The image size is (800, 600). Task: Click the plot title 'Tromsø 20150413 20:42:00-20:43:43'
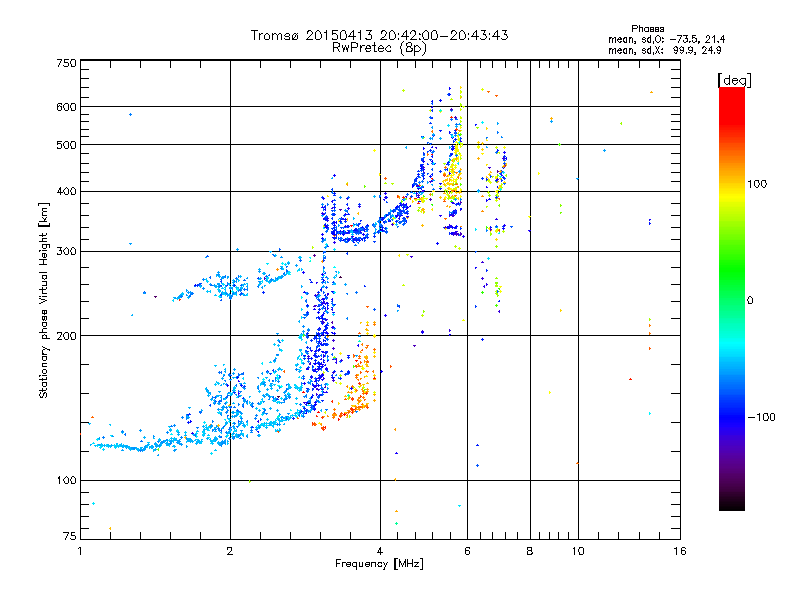379,35
